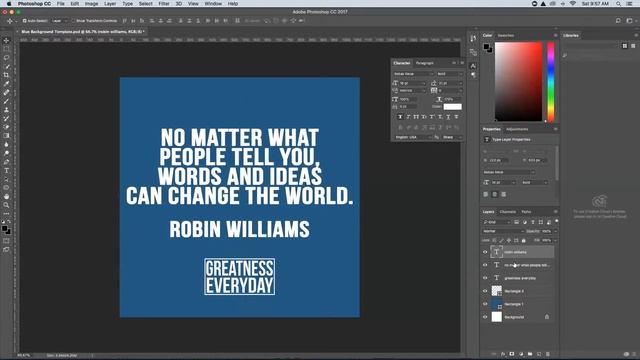The width and height of the screenshot is (640, 360).
Task: Open font style Bold dropdown in Character panel
Action: [449, 74]
